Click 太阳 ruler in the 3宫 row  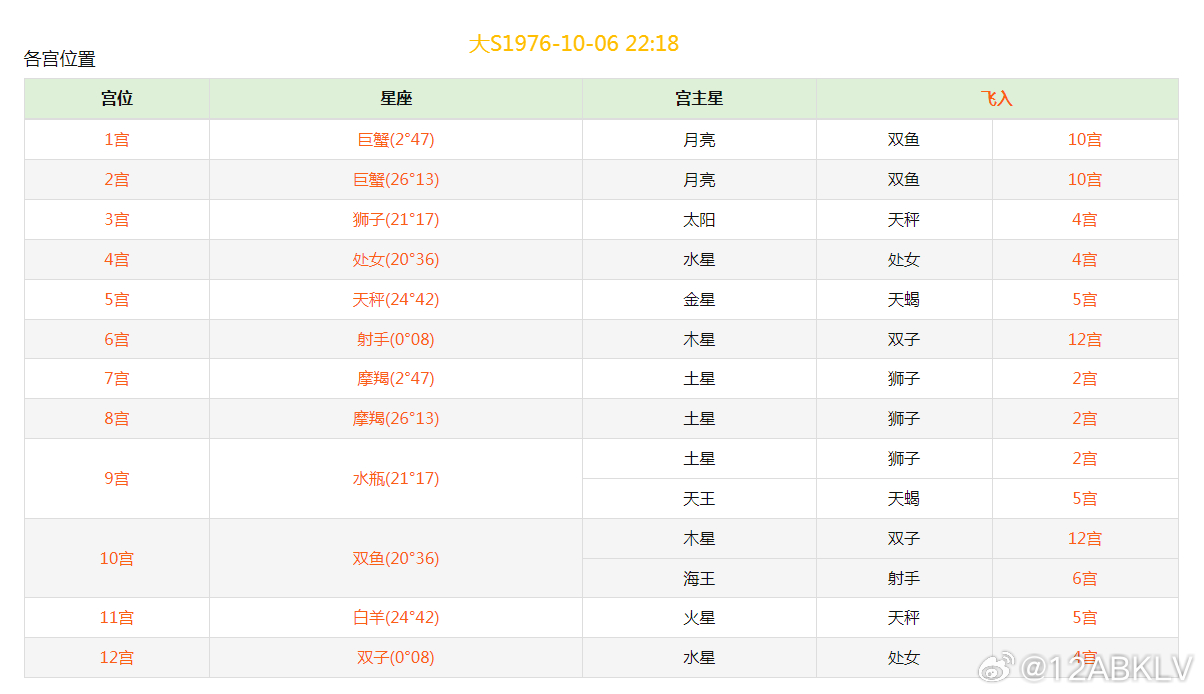pyautogui.click(x=699, y=220)
